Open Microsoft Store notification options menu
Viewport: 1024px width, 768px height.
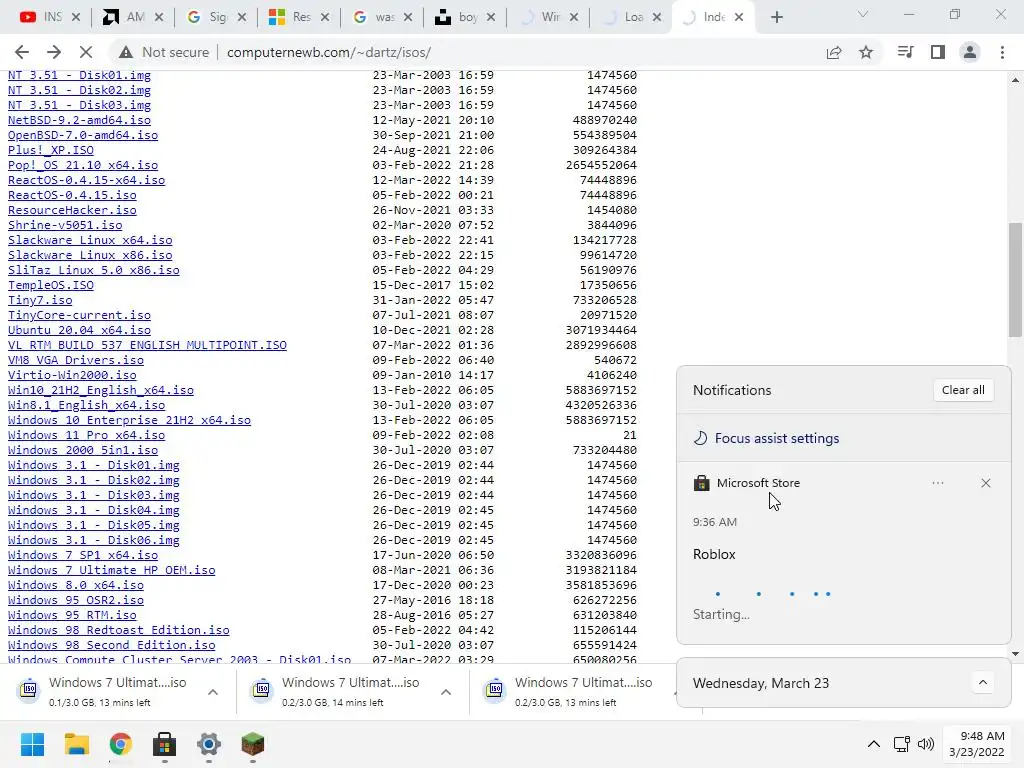938,483
